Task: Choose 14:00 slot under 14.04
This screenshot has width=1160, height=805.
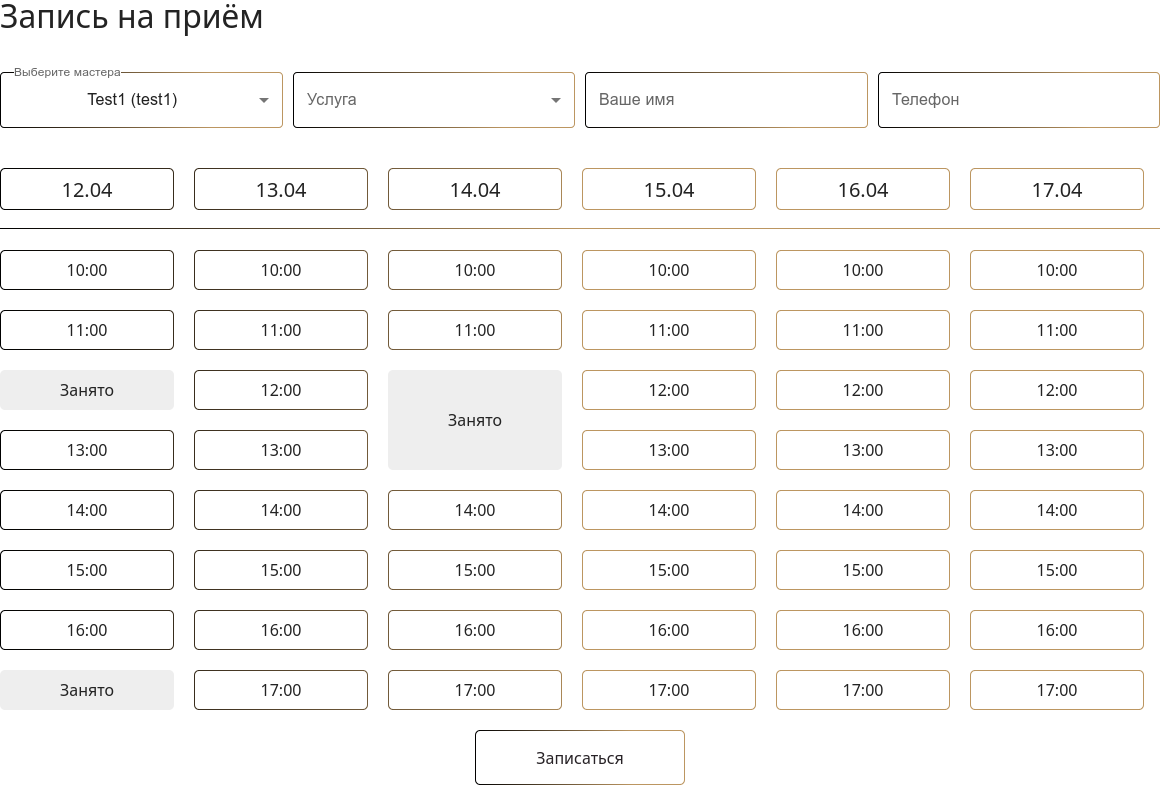Action: pos(475,510)
